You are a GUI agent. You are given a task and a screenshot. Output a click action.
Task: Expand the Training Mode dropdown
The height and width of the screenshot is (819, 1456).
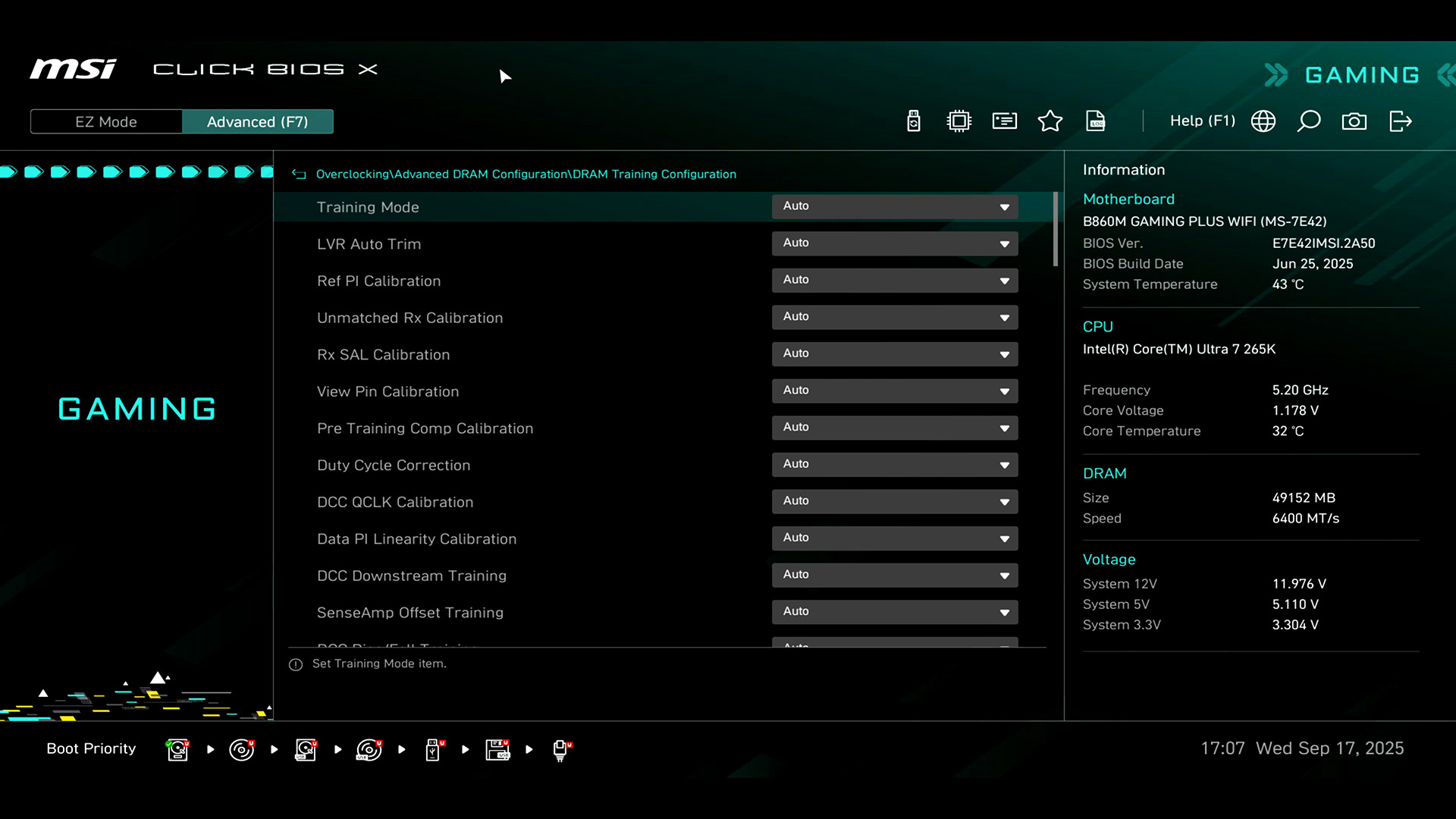point(894,206)
